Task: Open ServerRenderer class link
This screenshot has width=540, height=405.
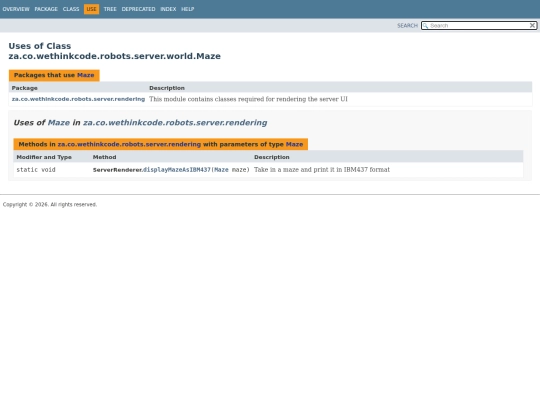Action: tap(117, 170)
